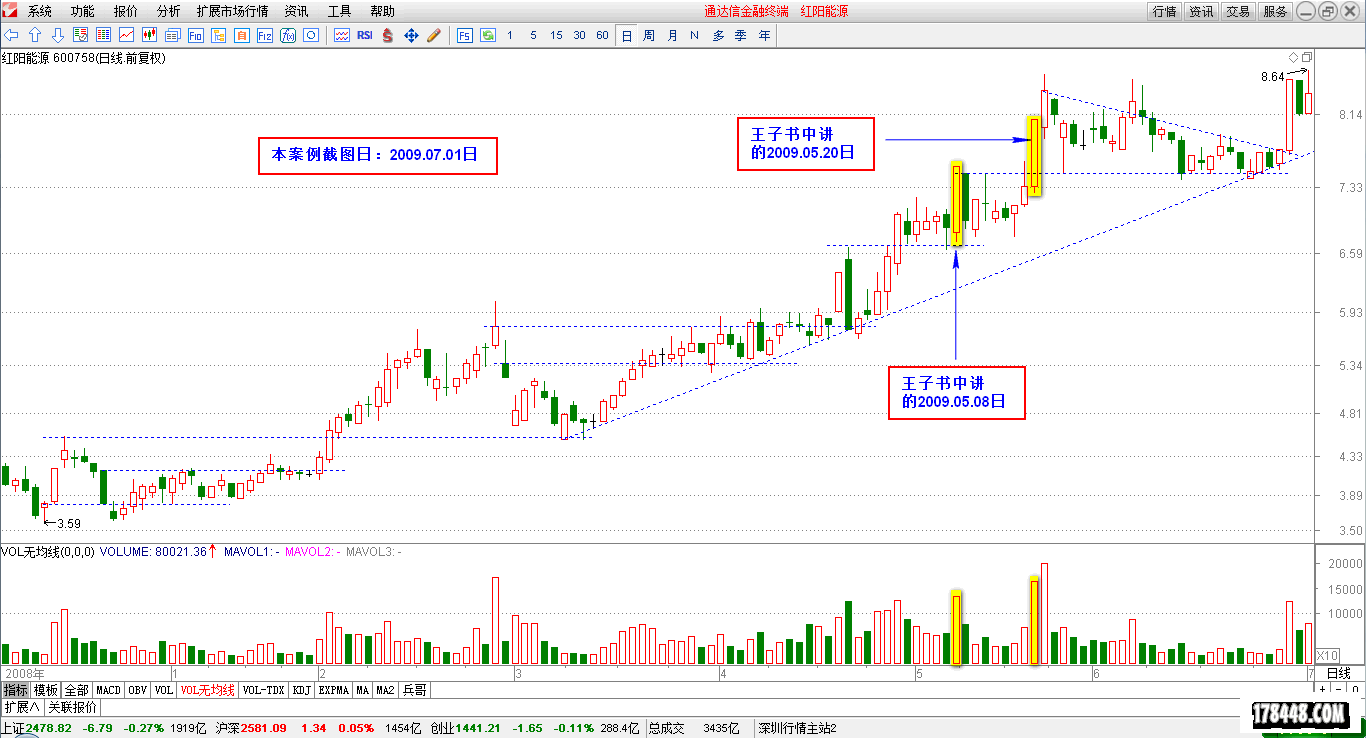Select the 模板 tab

pyautogui.click(x=46, y=690)
